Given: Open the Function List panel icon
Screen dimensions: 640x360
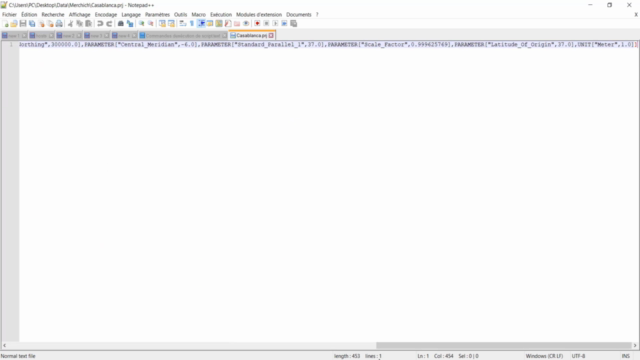Looking at the screenshot, I should click(x=228, y=24).
